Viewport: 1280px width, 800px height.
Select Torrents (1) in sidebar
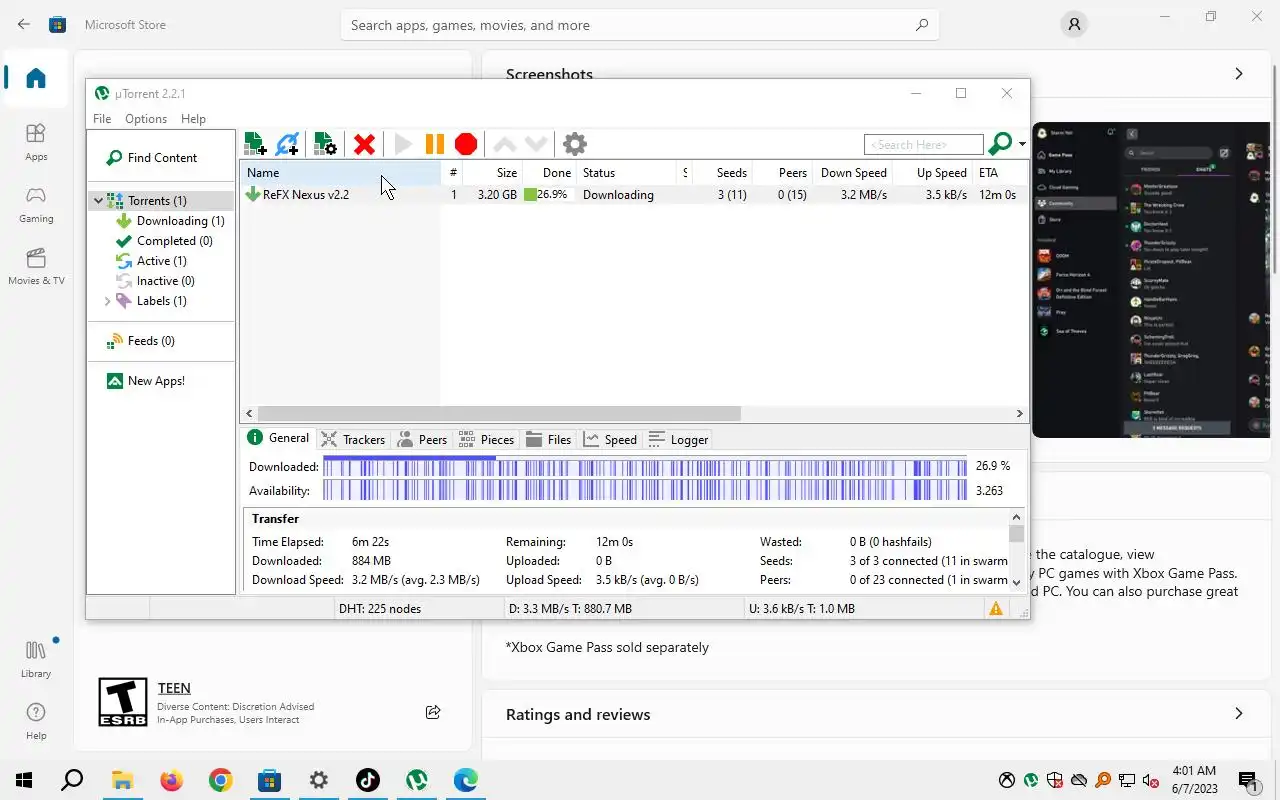(157, 201)
